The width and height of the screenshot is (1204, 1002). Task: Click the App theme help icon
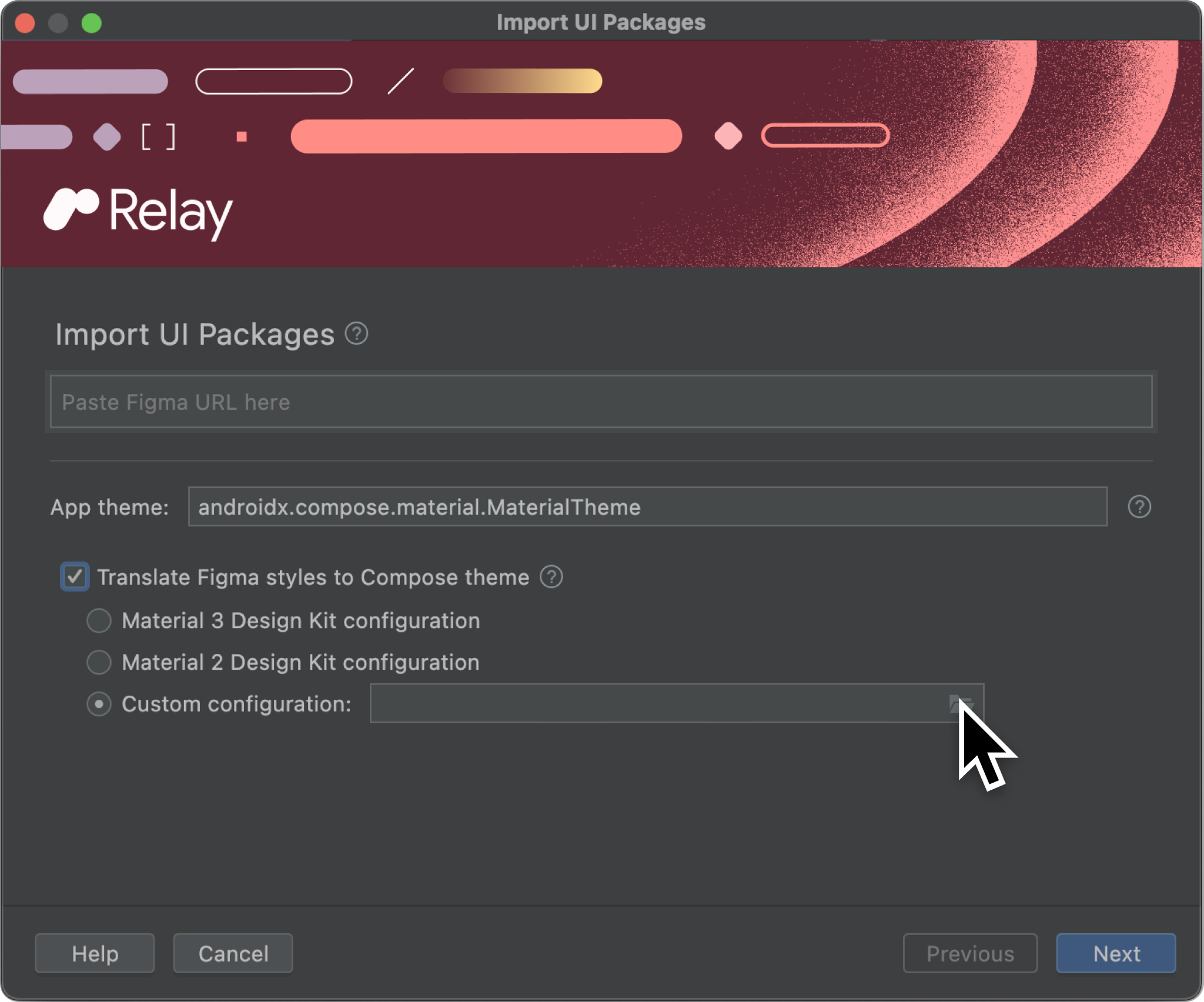click(x=1140, y=507)
